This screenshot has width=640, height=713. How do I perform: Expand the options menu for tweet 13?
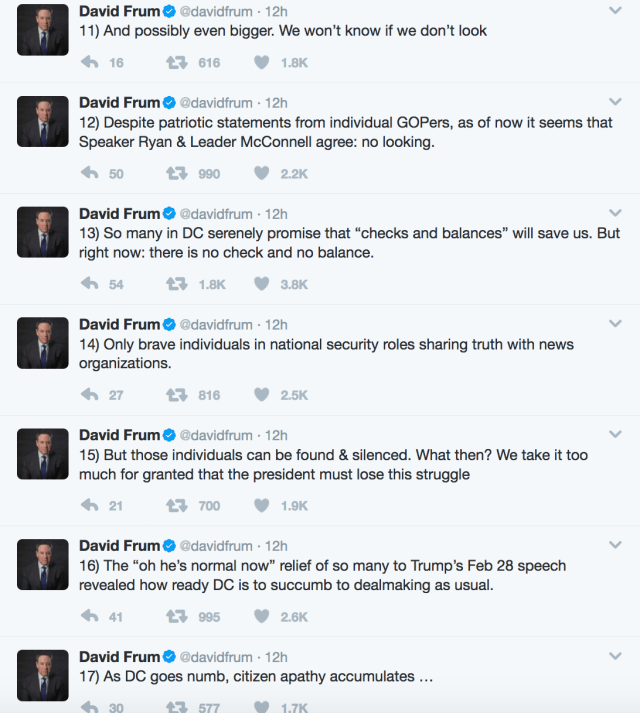pos(614,213)
